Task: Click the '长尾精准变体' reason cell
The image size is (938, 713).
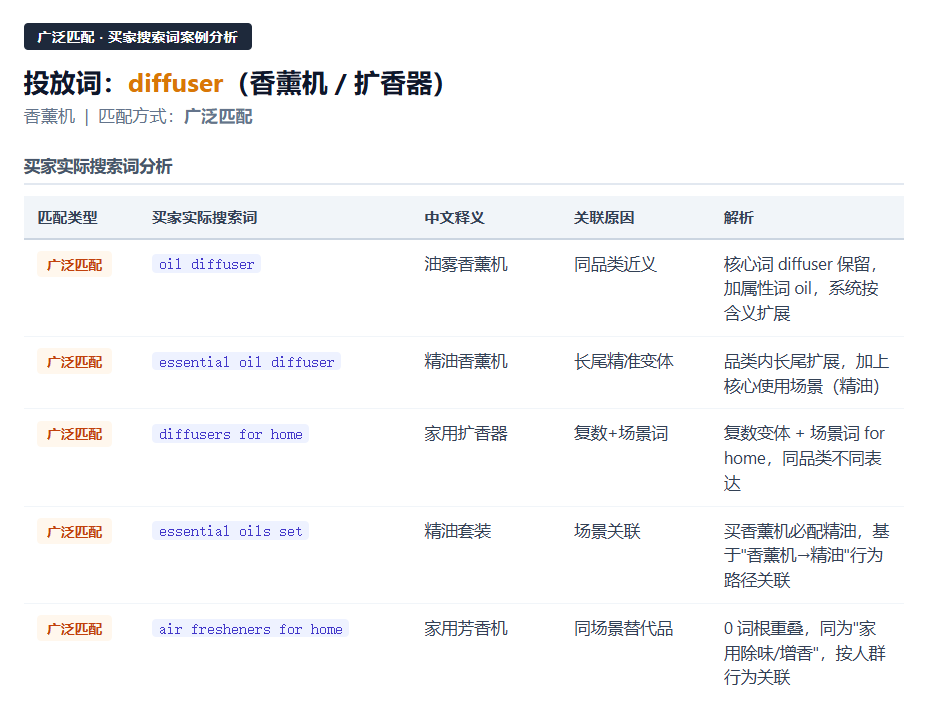Action: (624, 361)
